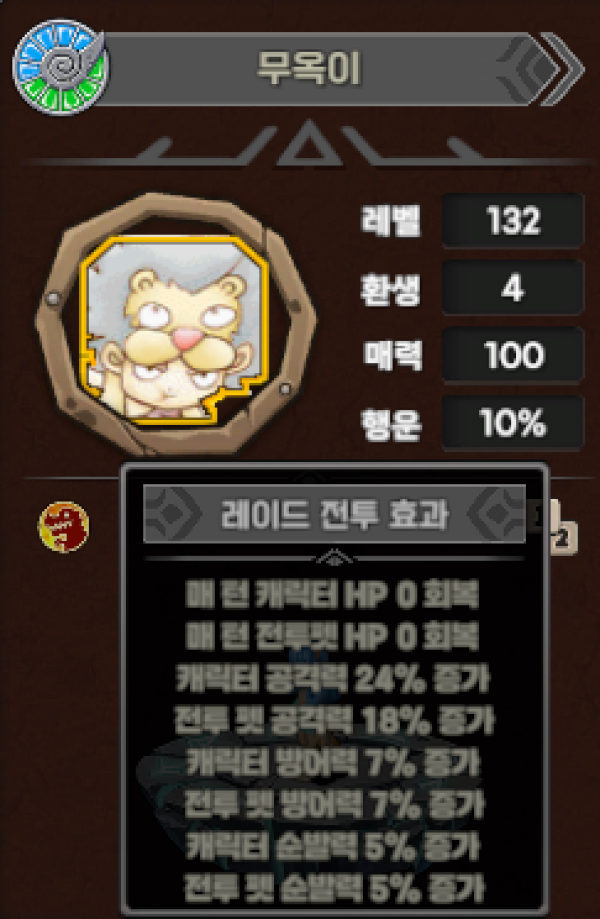Click the 레벨 value box showing 132

[513, 220]
